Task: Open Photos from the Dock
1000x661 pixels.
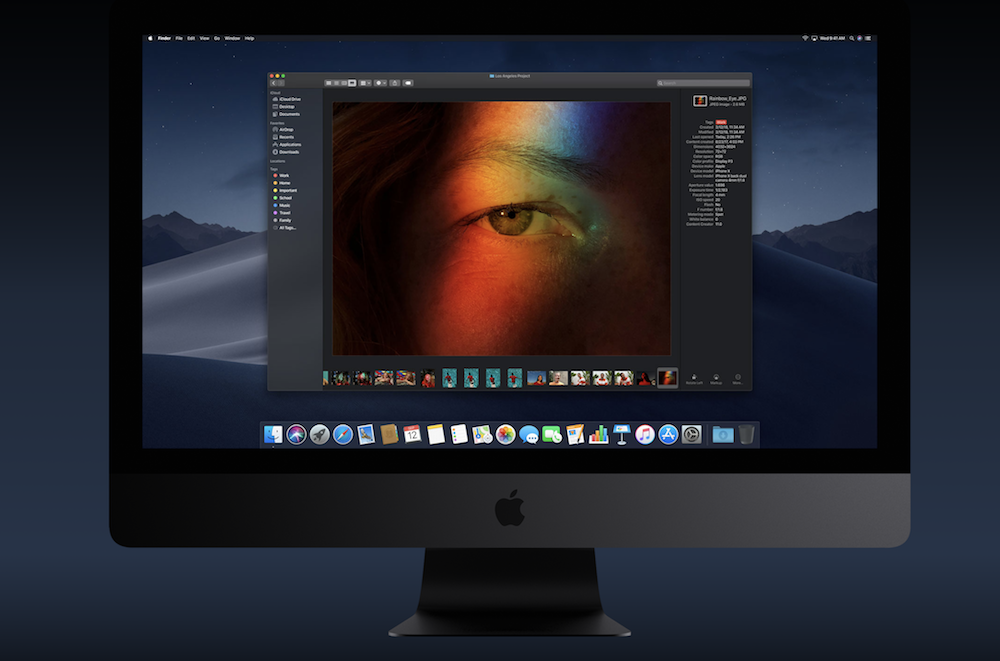Action: 505,434
